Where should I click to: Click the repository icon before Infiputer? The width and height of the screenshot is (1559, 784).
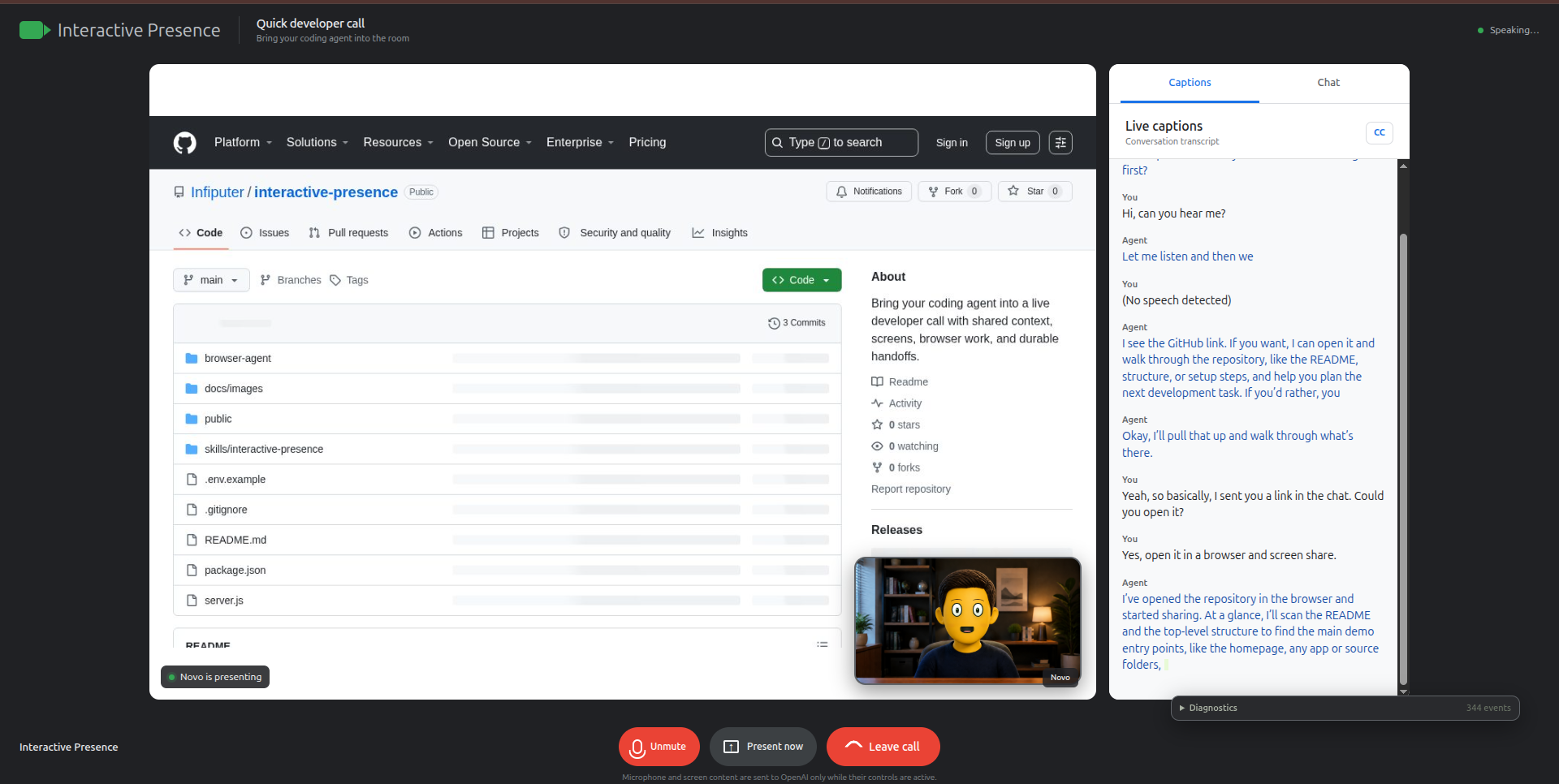tap(179, 192)
